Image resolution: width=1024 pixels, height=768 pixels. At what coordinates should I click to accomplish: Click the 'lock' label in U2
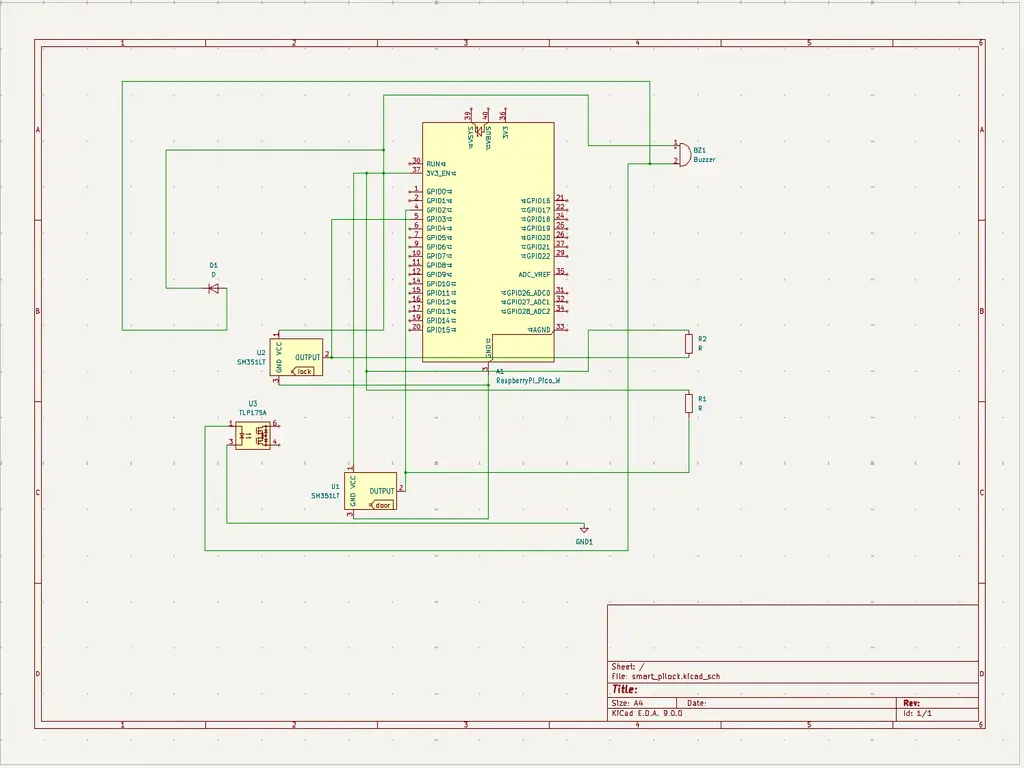click(x=304, y=371)
